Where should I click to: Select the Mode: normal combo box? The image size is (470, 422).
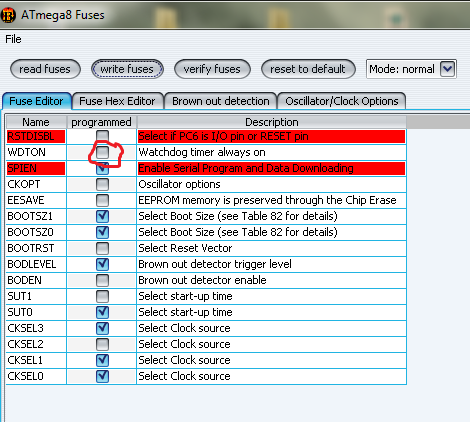411,69
